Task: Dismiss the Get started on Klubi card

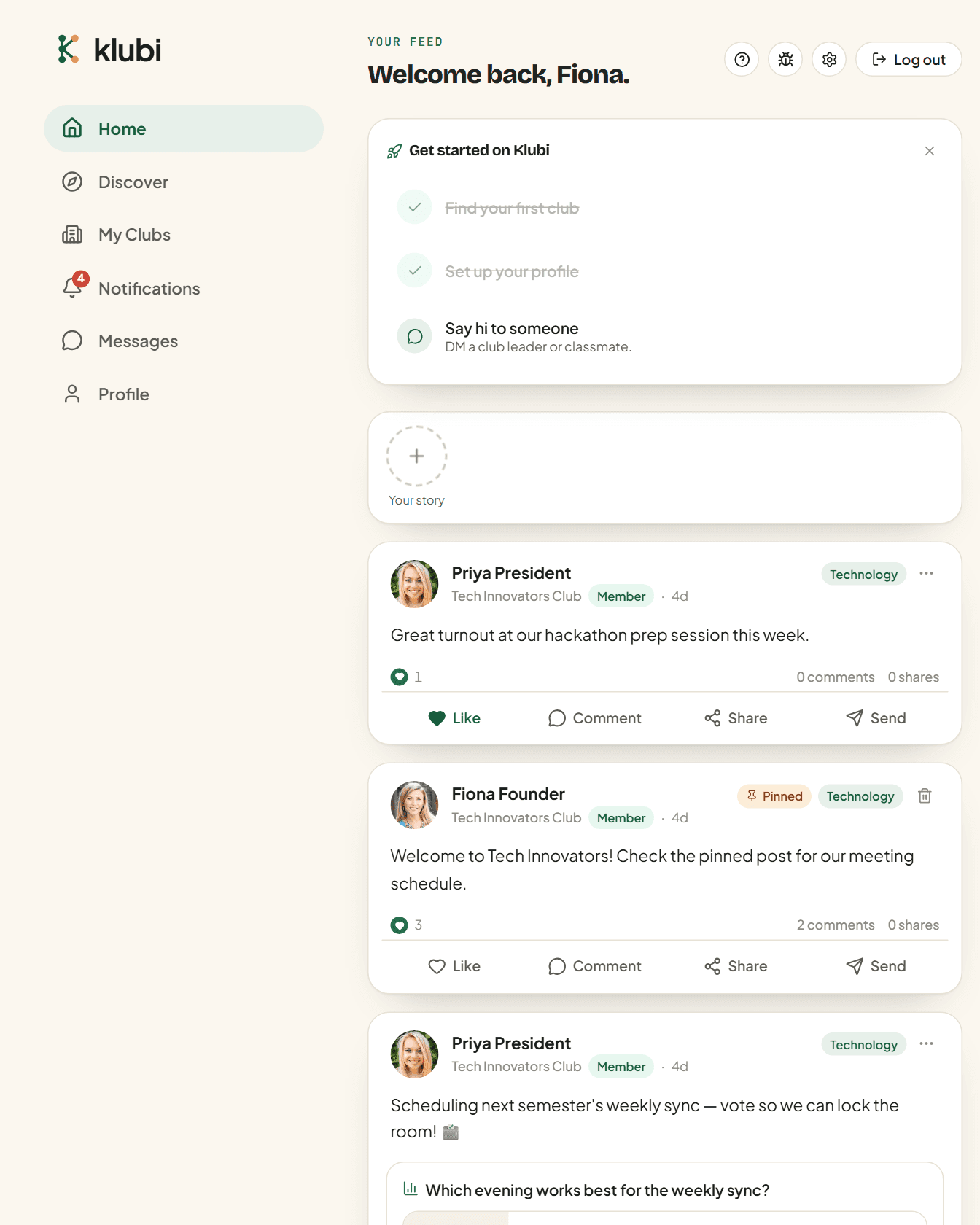Action: click(930, 151)
